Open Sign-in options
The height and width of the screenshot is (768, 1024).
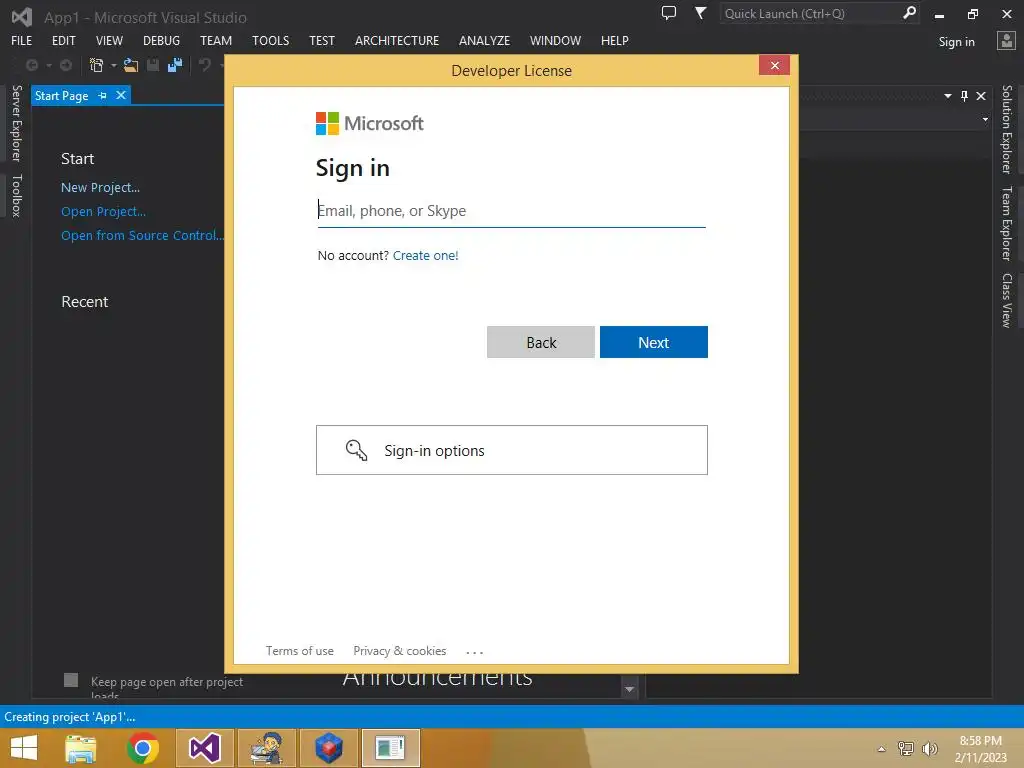click(x=512, y=451)
